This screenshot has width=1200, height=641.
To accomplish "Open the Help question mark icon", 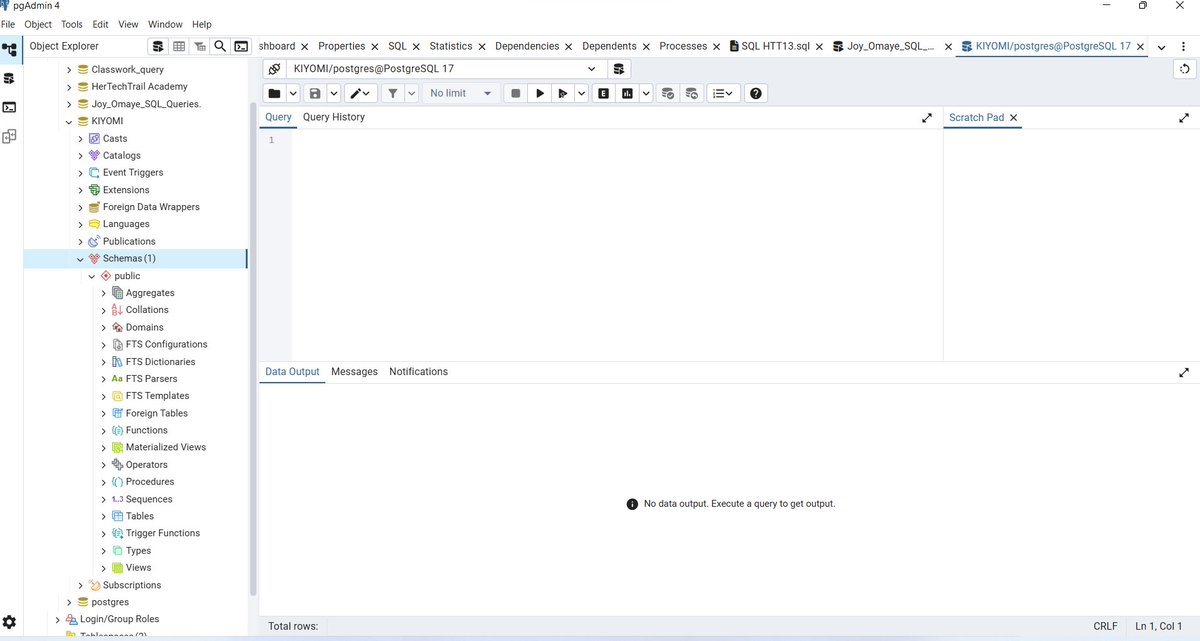I will (756, 93).
